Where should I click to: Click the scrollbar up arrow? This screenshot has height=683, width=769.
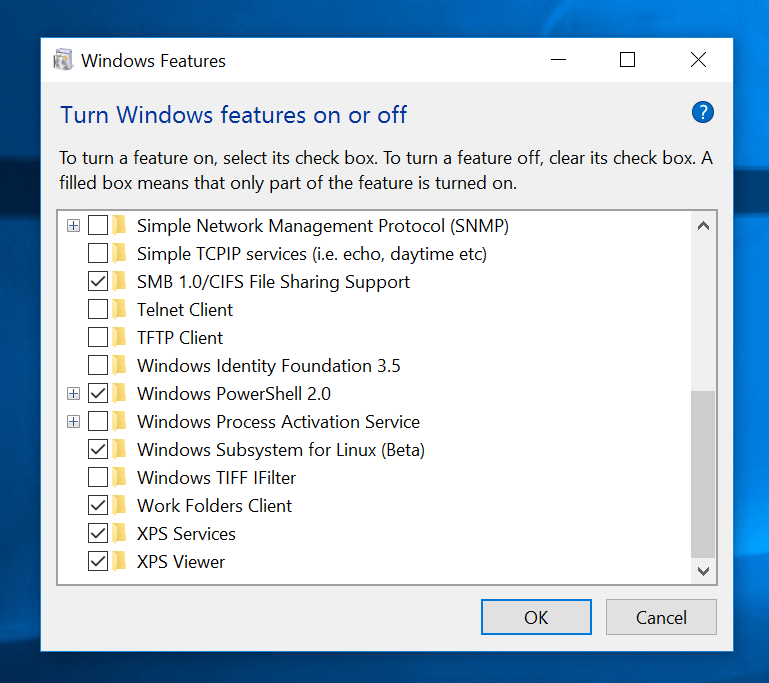pyautogui.click(x=703, y=226)
